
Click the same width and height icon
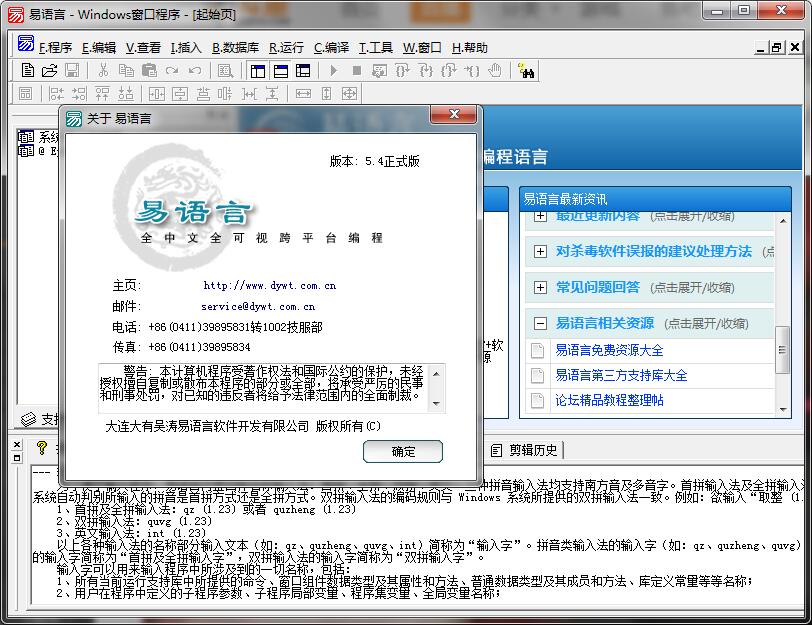pos(350,94)
